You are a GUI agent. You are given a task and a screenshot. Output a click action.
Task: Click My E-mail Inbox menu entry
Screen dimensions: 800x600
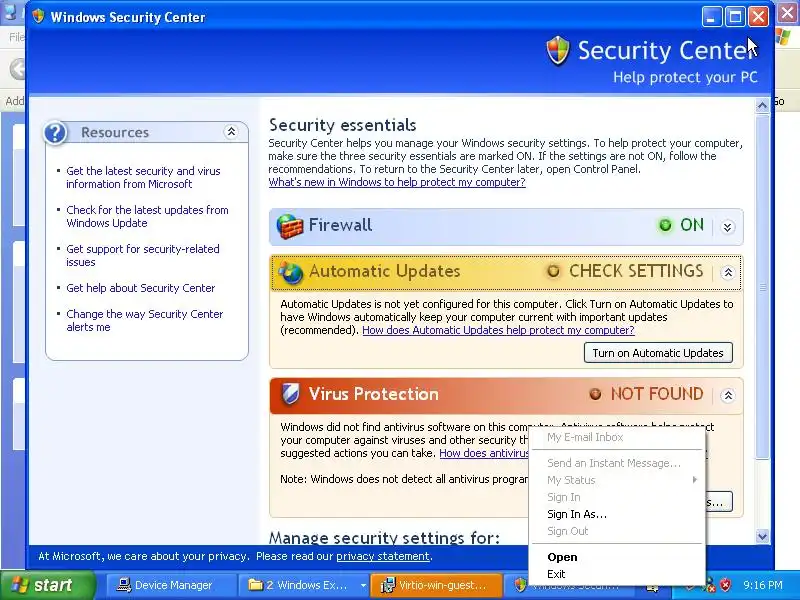619,437
